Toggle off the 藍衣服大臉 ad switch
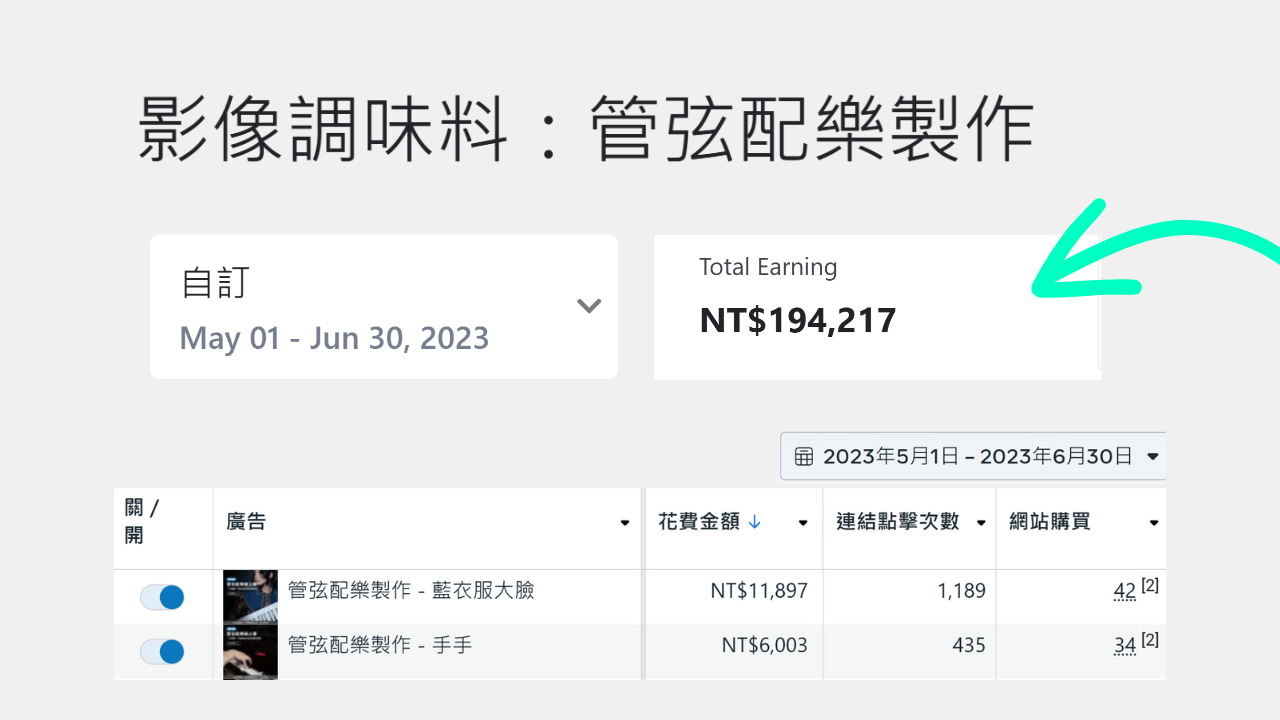1280x720 pixels. pos(162,598)
